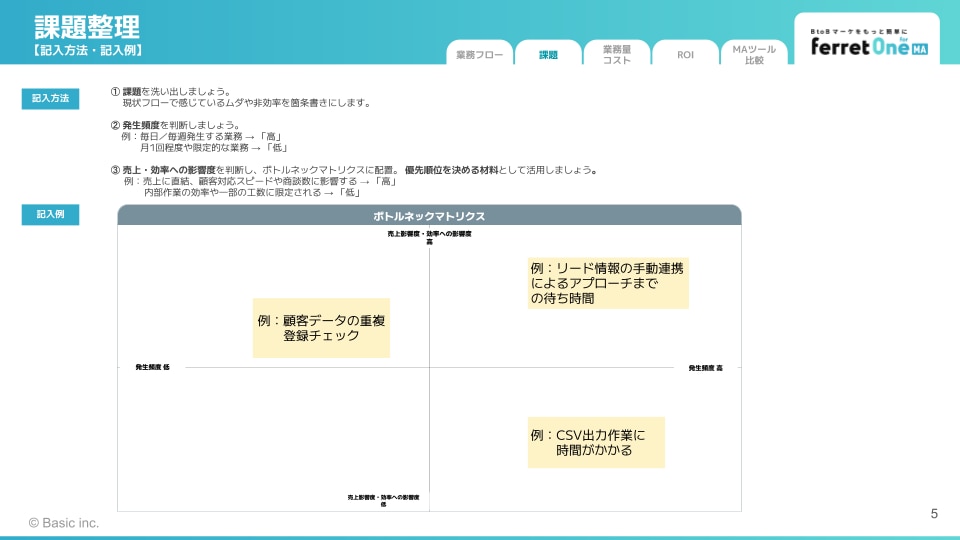Select the リード情報の手動連携 sticky note
960x540 pixels.
[x=609, y=283]
